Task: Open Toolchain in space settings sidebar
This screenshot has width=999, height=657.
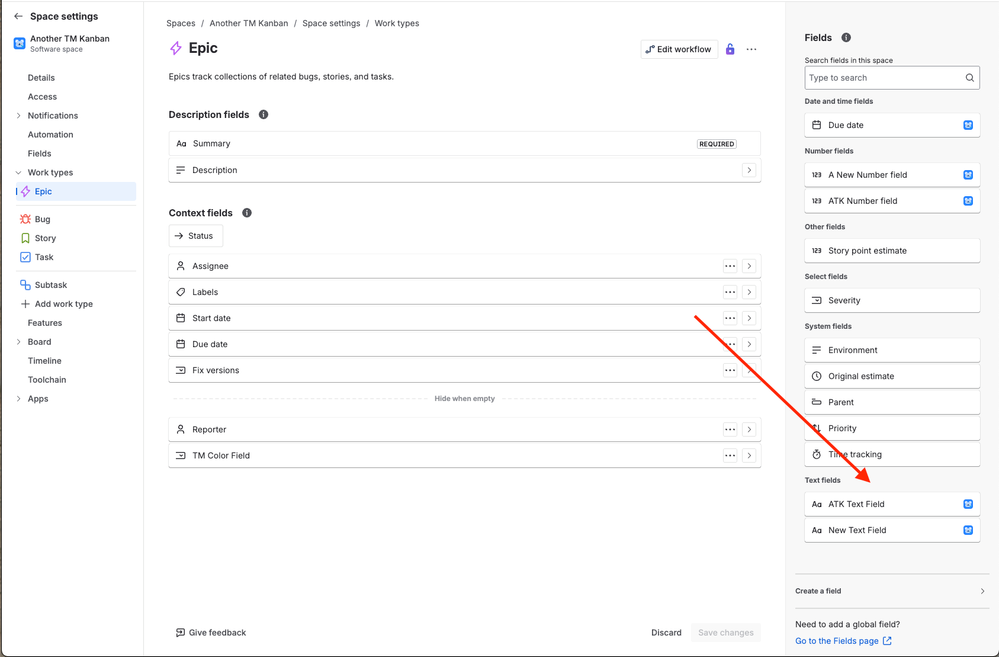Action: pos(47,380)
